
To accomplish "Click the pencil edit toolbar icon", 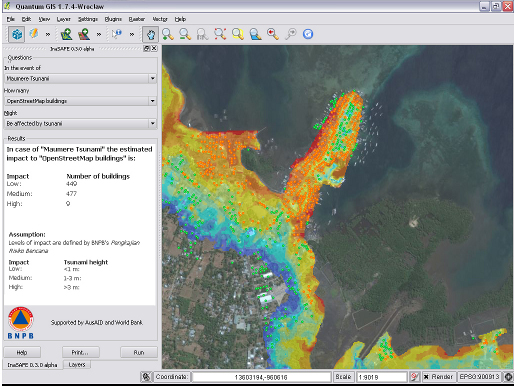I will 34,34.
